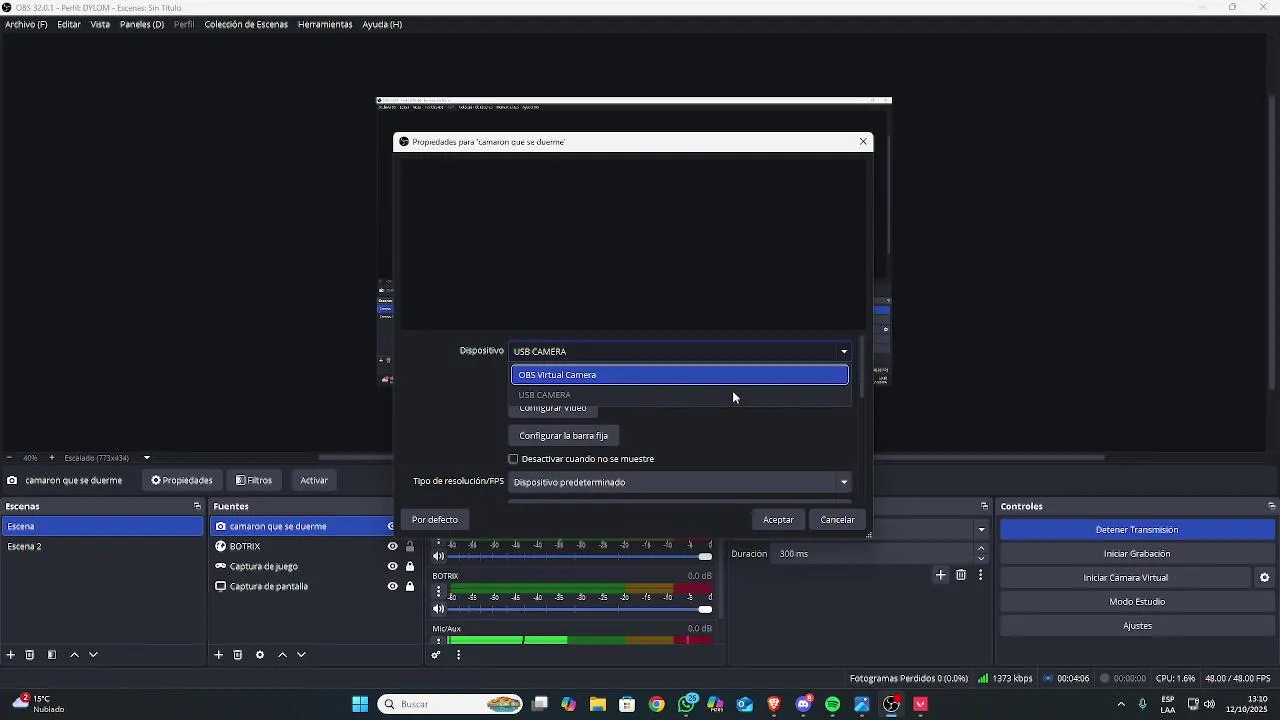1280x720 pixels.
Task: Choose 'OBS Virtual Camera' from the device list
Action: tap(680, 375)
